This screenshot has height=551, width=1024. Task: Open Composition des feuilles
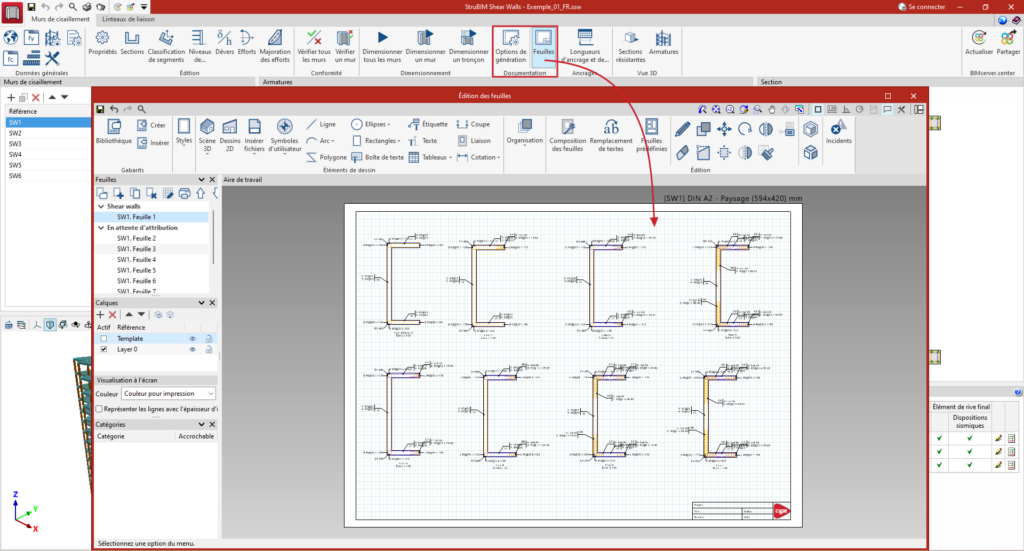568,135
